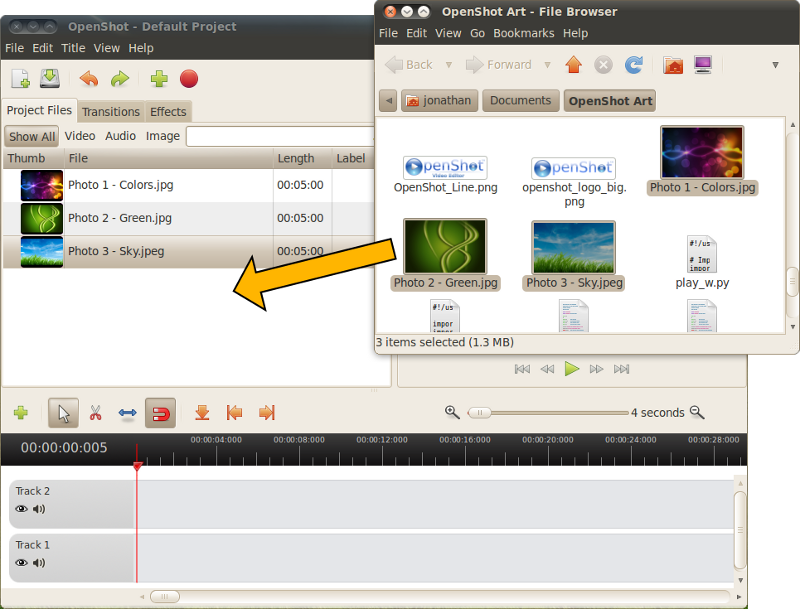Click the Show All filter button
Viewport: 800px width, 609px height.
[x=31, y=137]
